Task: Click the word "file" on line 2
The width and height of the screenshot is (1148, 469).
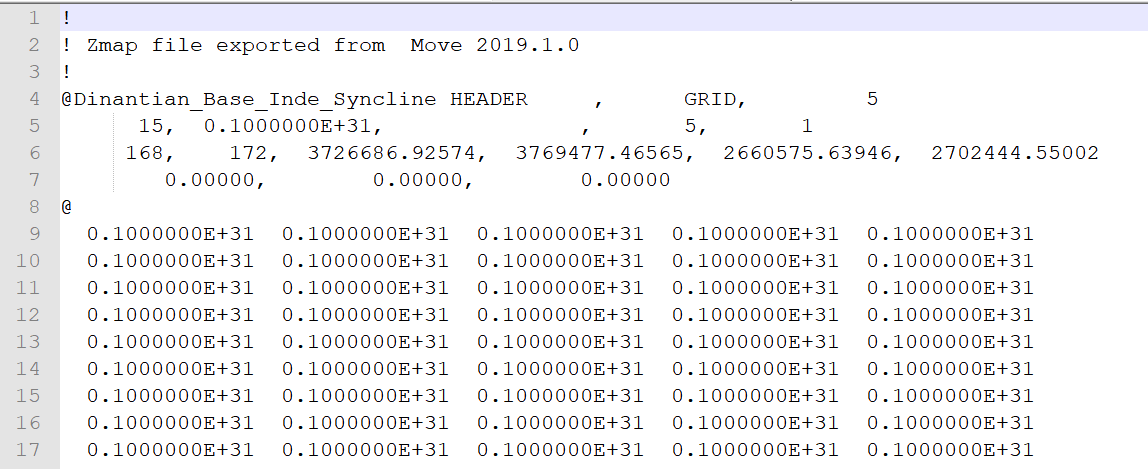Action: [177, 45]
